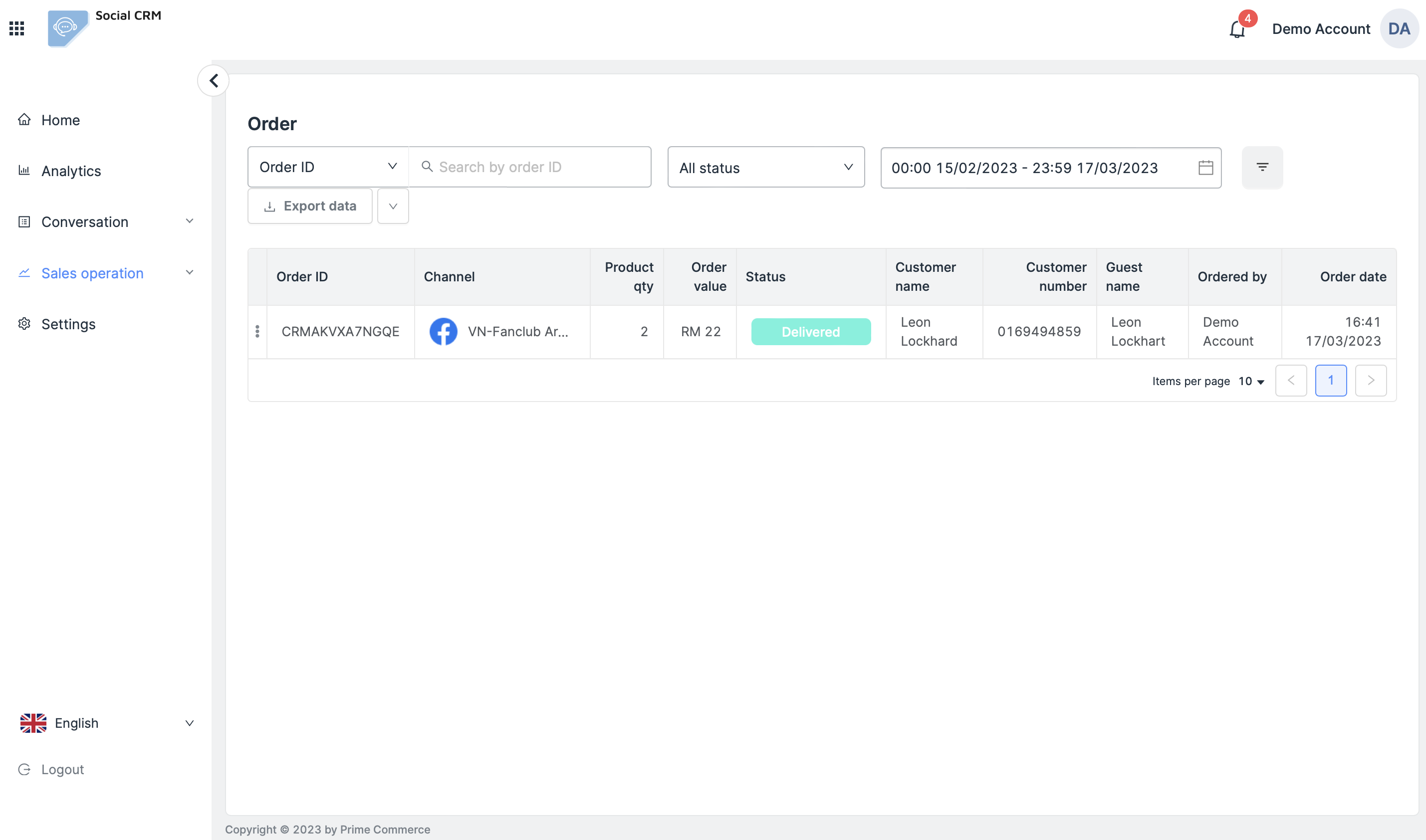Change items per page from 10
This screenshot has width=1426, height=840.
1251,382
